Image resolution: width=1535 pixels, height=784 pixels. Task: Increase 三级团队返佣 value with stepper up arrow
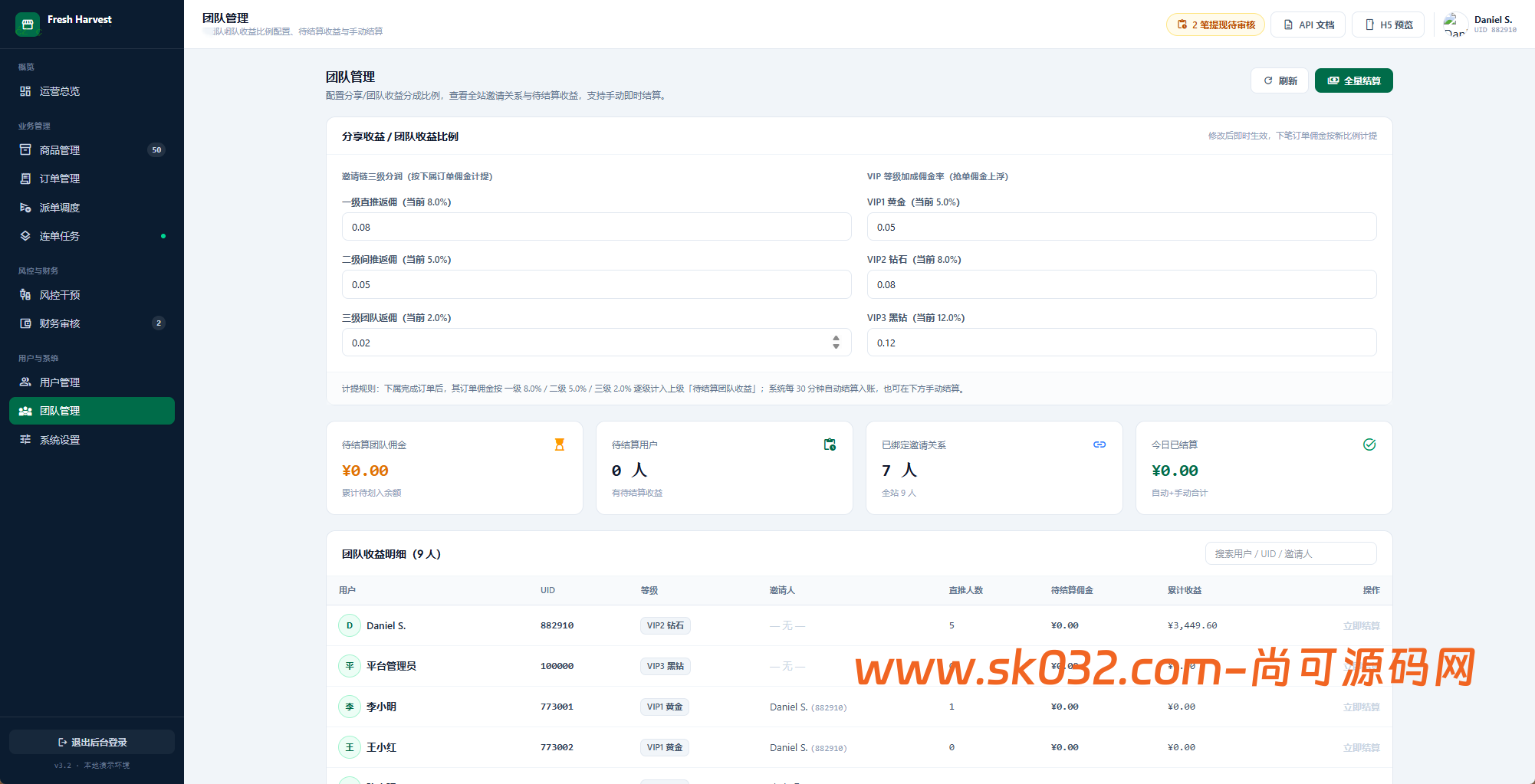point(836,338)
